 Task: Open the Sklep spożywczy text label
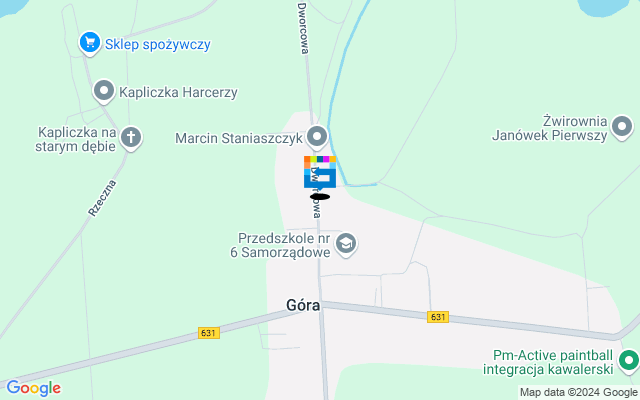coord(158,44)
